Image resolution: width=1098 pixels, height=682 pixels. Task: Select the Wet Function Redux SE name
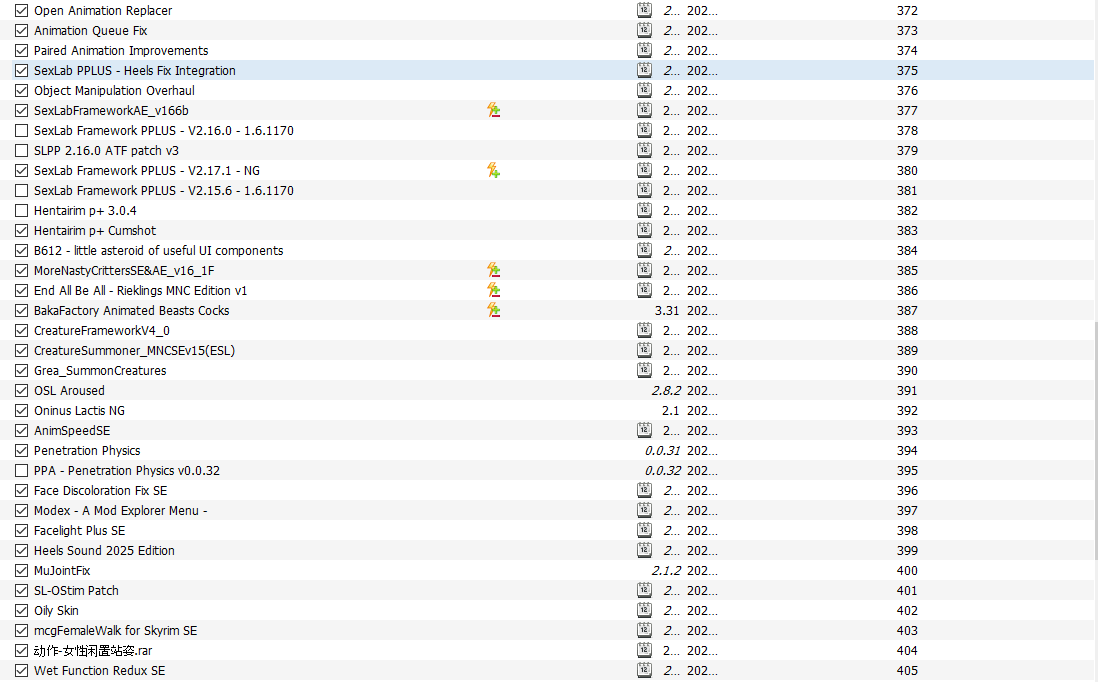[x=99, y=670]
